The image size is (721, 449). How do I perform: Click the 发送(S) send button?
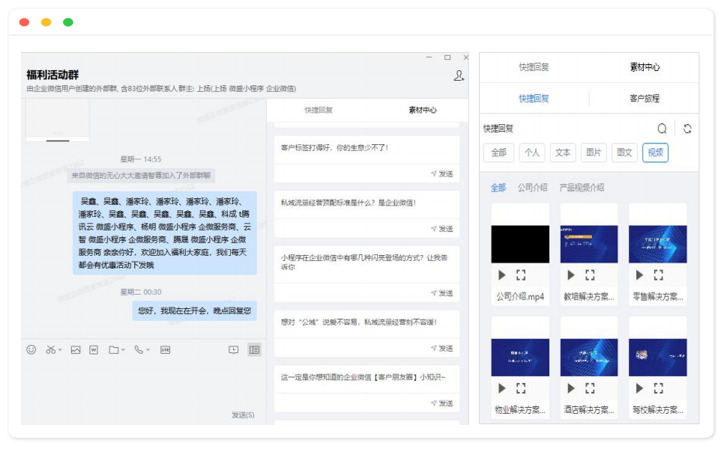click(243, 414)
